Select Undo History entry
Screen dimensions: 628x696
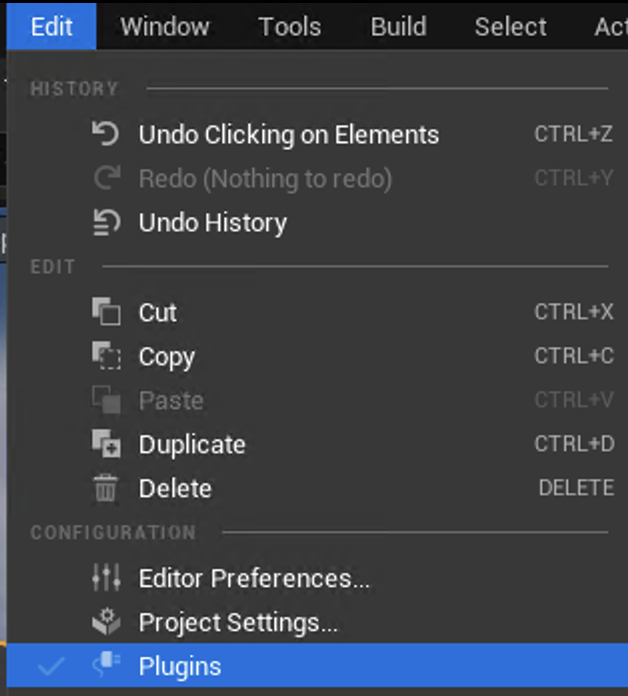tap(212, 222)
